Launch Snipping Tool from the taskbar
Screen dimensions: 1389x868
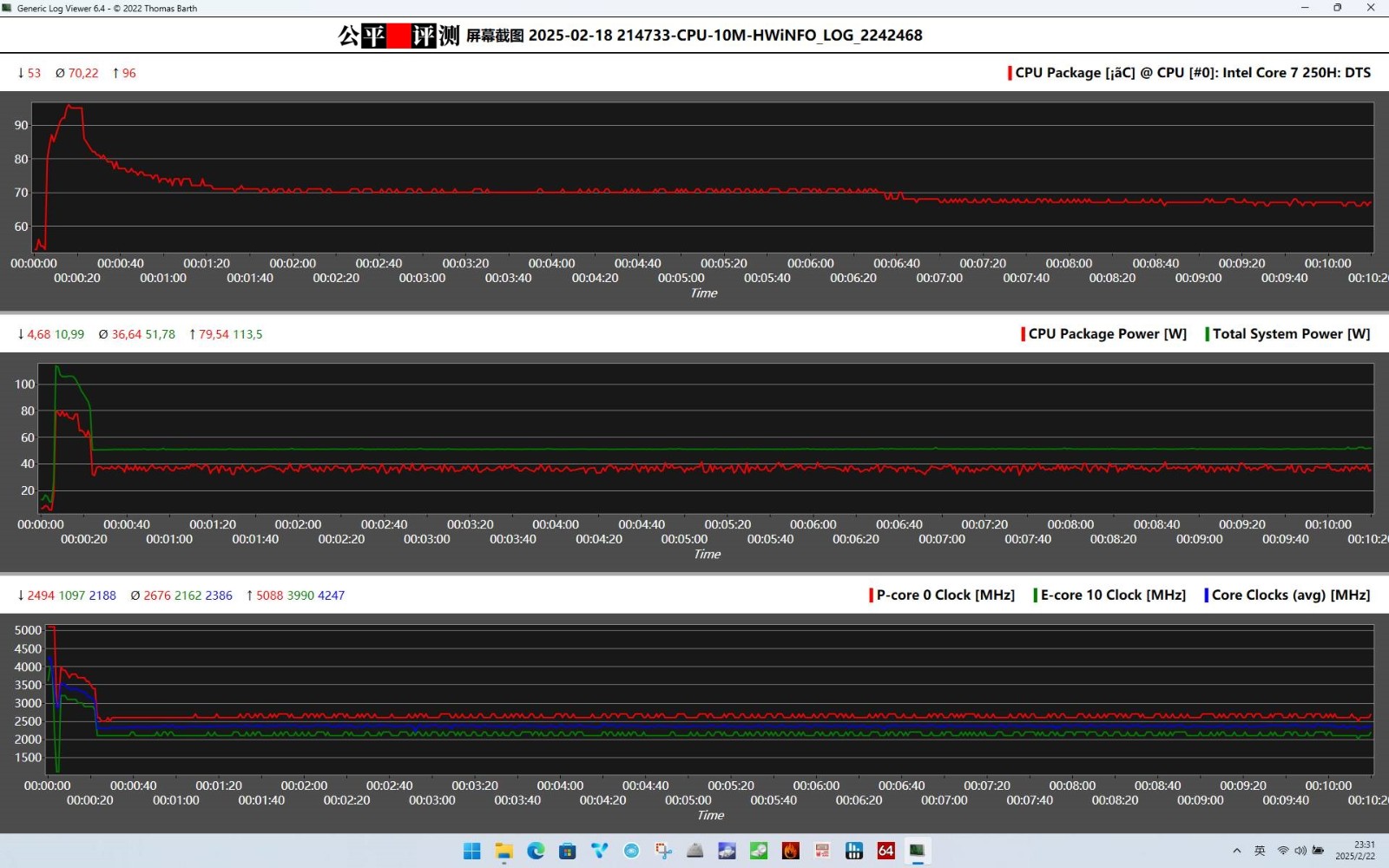(x=663, y=851)
